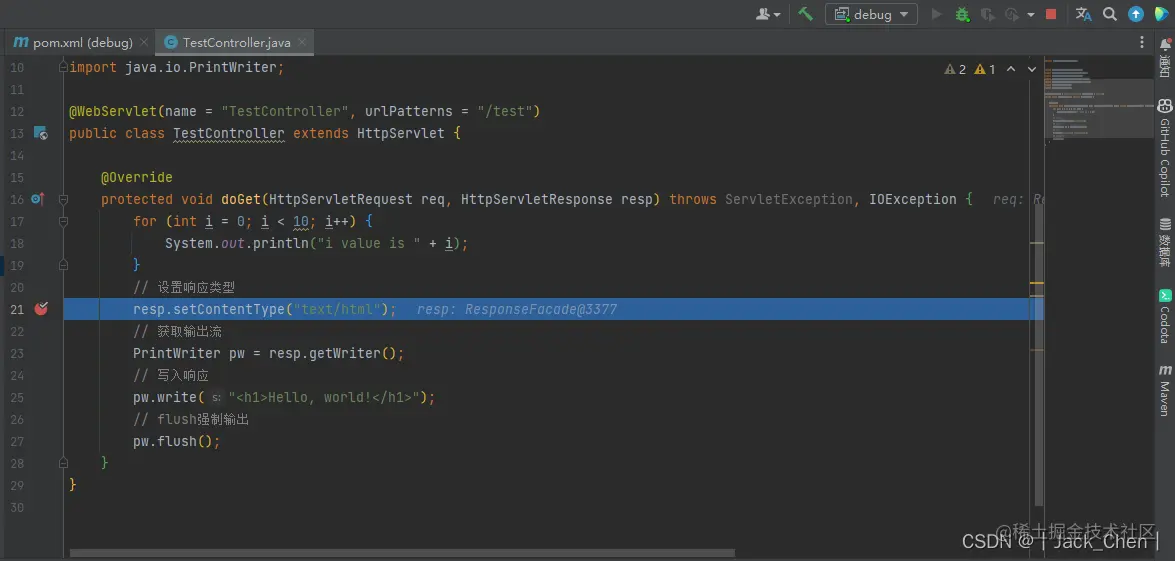Click the fold end marker on line 28
The height and width of the screenshot is (561, 1175).
pyautogui.click(x=63, y=463)
